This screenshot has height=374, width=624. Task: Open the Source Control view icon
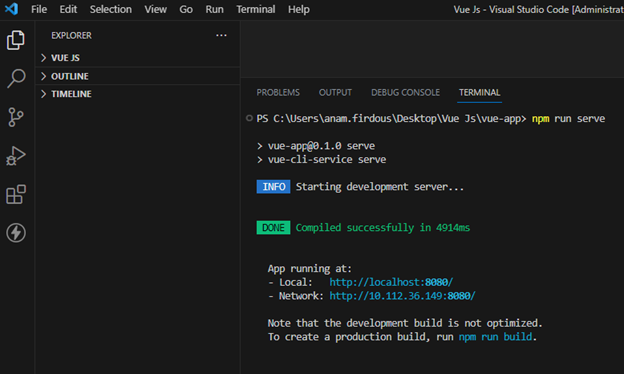pyautogui.click(x=16, y=117)
